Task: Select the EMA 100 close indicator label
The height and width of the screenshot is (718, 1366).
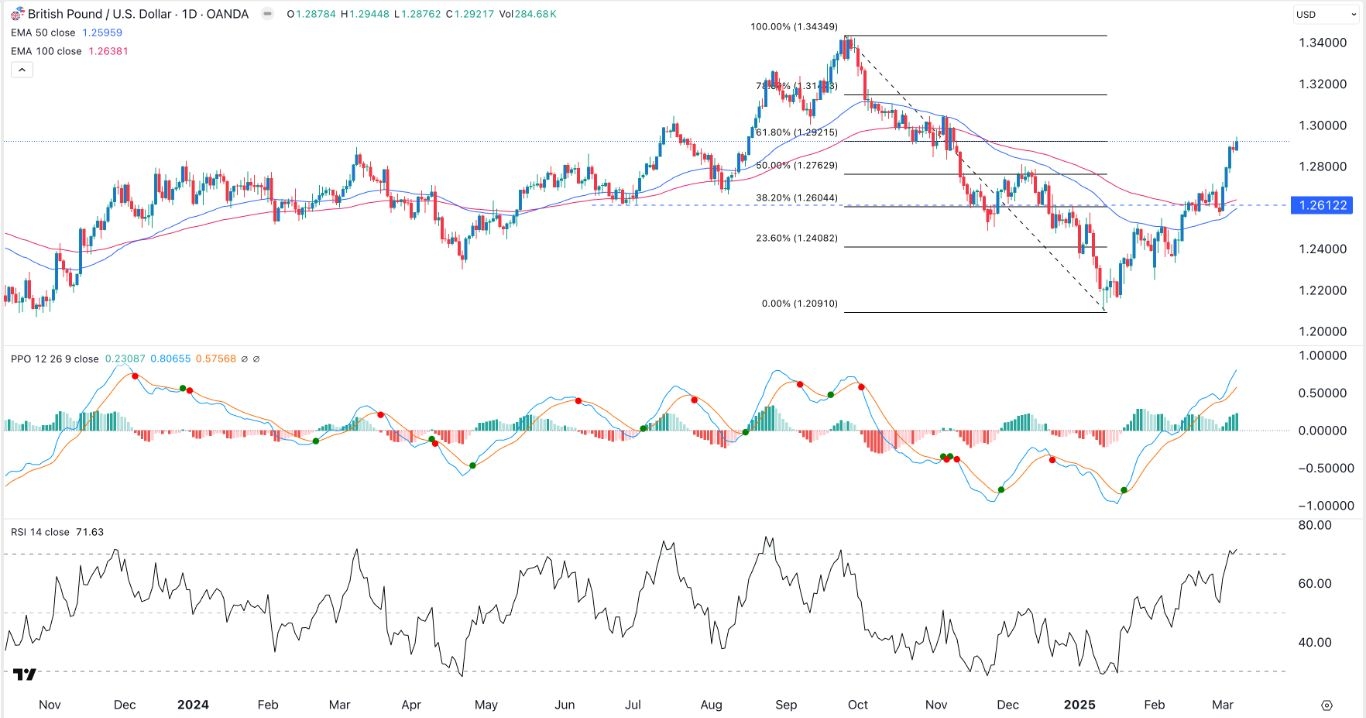Action: (44, 50)
